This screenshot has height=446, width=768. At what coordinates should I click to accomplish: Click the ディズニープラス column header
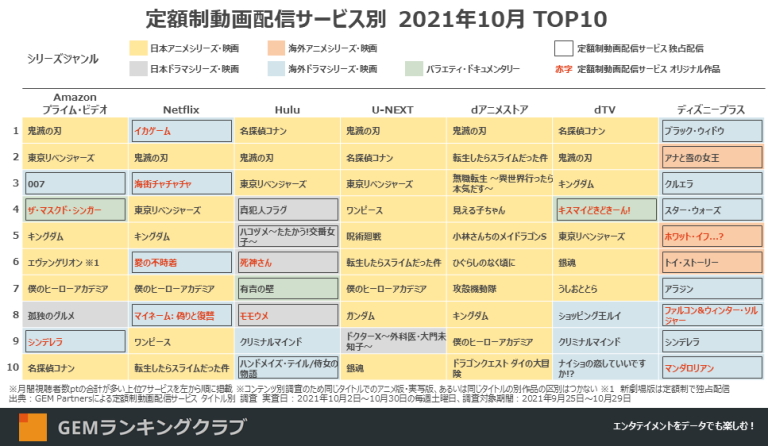point(712,108)
